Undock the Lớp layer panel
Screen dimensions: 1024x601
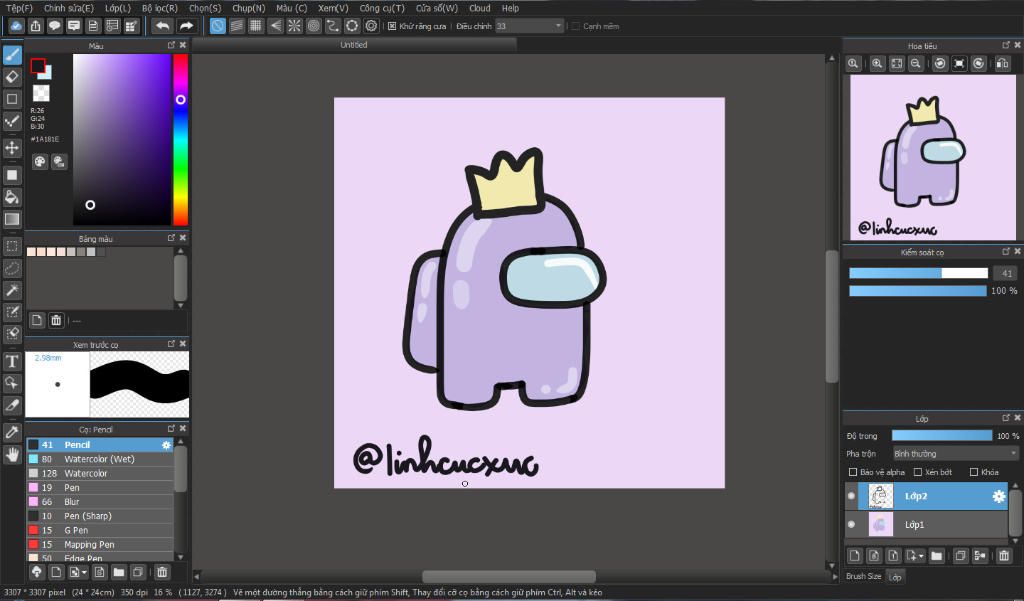1006,417
